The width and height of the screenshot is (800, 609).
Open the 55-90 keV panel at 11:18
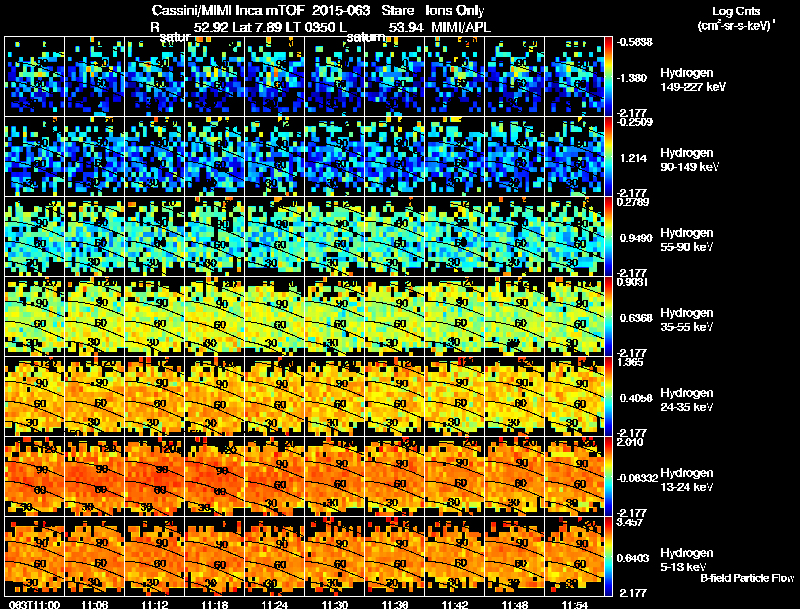pyautogui.click(x=214, y=237)
